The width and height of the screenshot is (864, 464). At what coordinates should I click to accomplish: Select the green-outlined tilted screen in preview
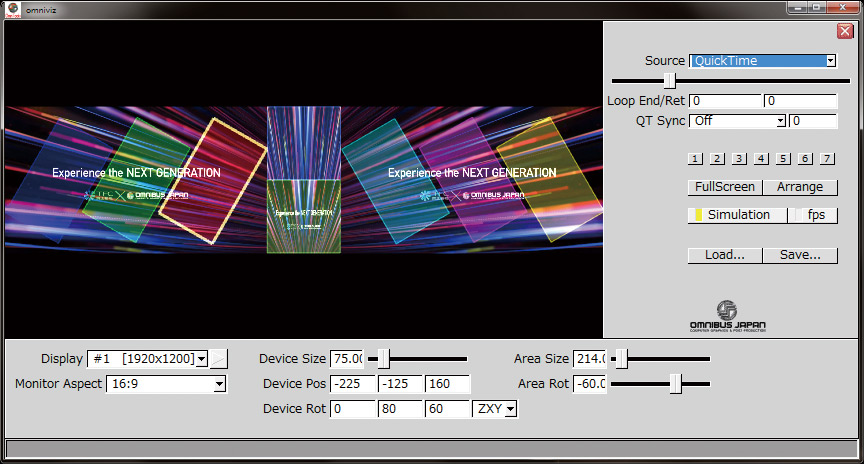click(136, 181)
